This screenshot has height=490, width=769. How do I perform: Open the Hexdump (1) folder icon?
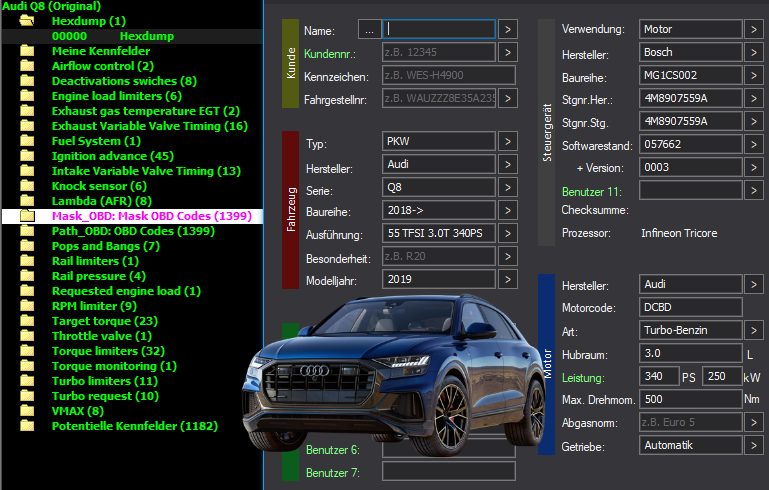tap(26, 21)
